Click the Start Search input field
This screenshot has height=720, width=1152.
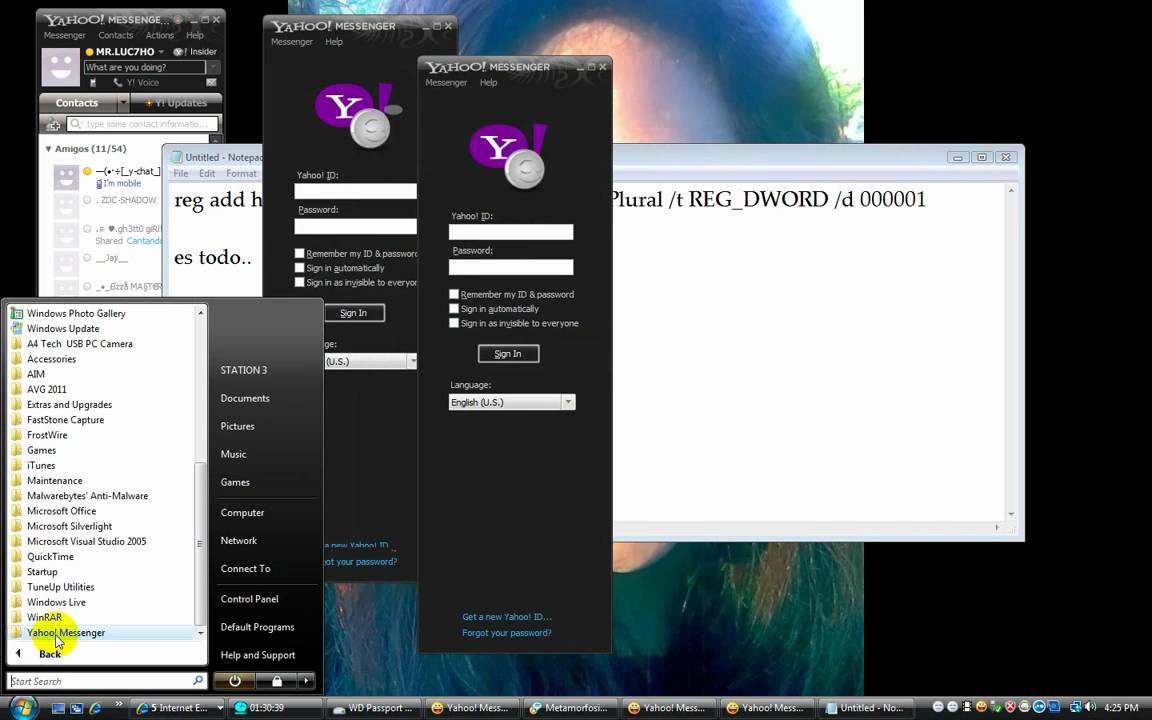tap(107, 681)
